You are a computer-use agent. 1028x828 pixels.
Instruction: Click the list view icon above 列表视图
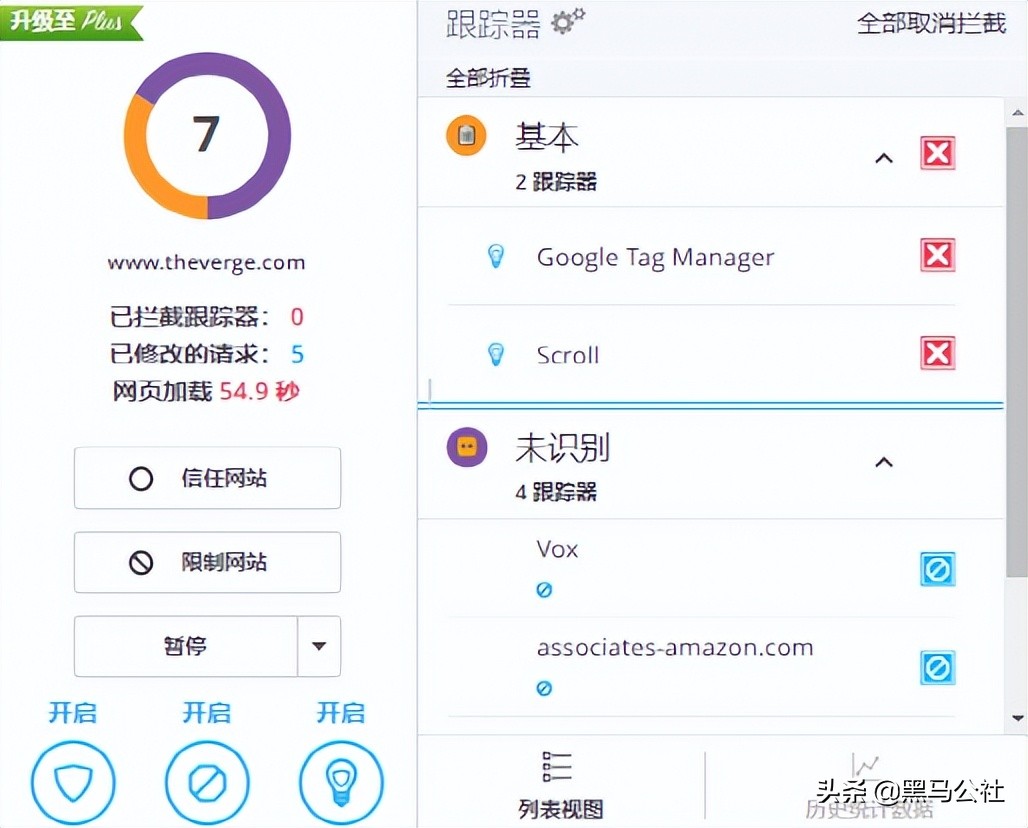tap(556, 766)
